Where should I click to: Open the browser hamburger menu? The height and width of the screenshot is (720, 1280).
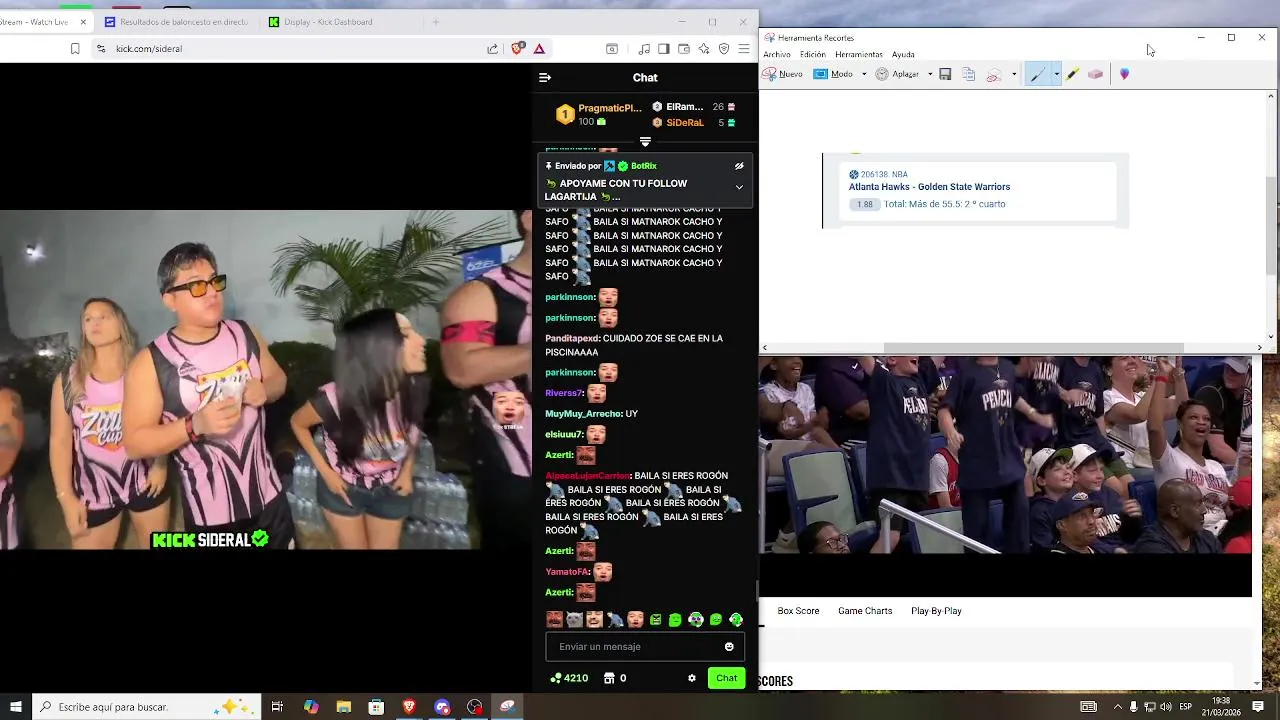point(744,48)
